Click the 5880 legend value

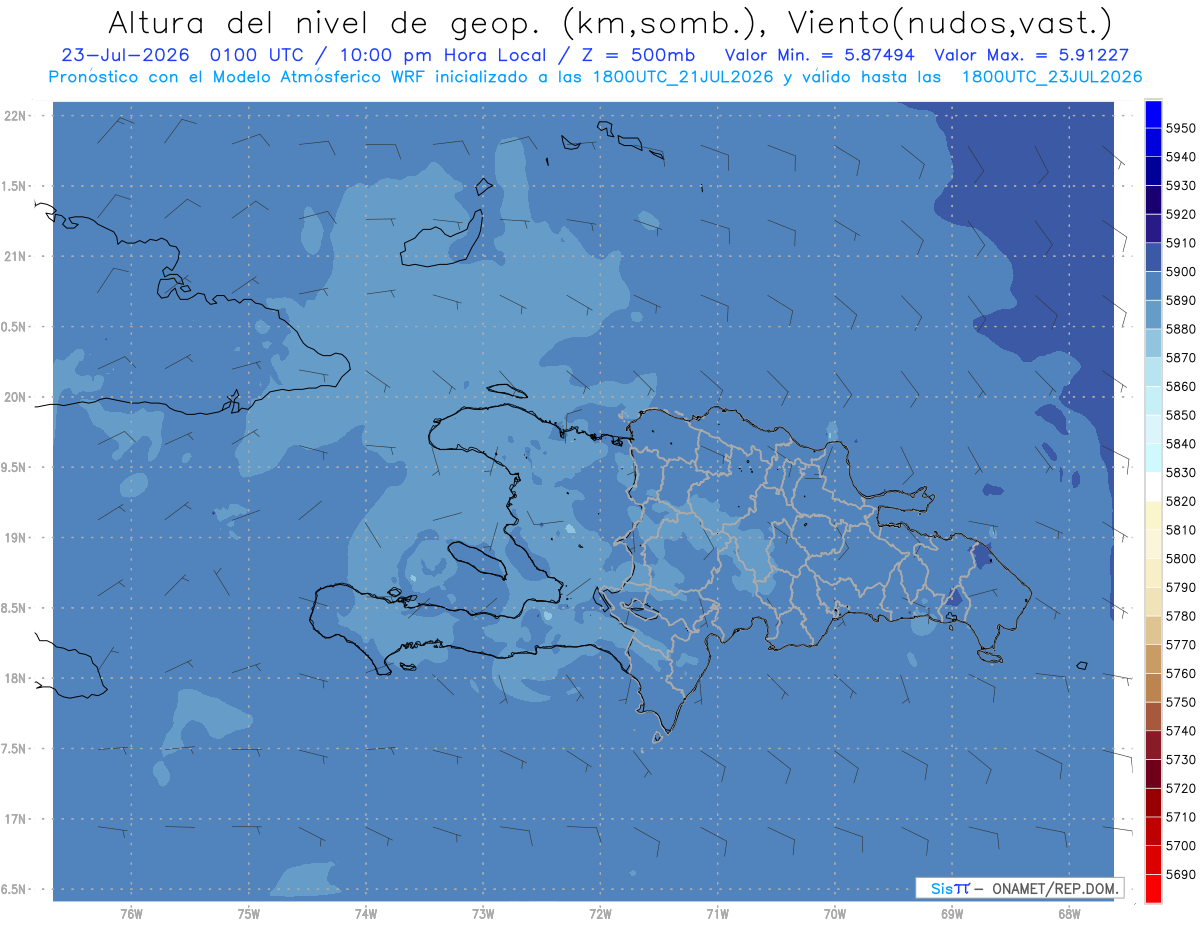pyautogui.click(x=1181, y=329)
